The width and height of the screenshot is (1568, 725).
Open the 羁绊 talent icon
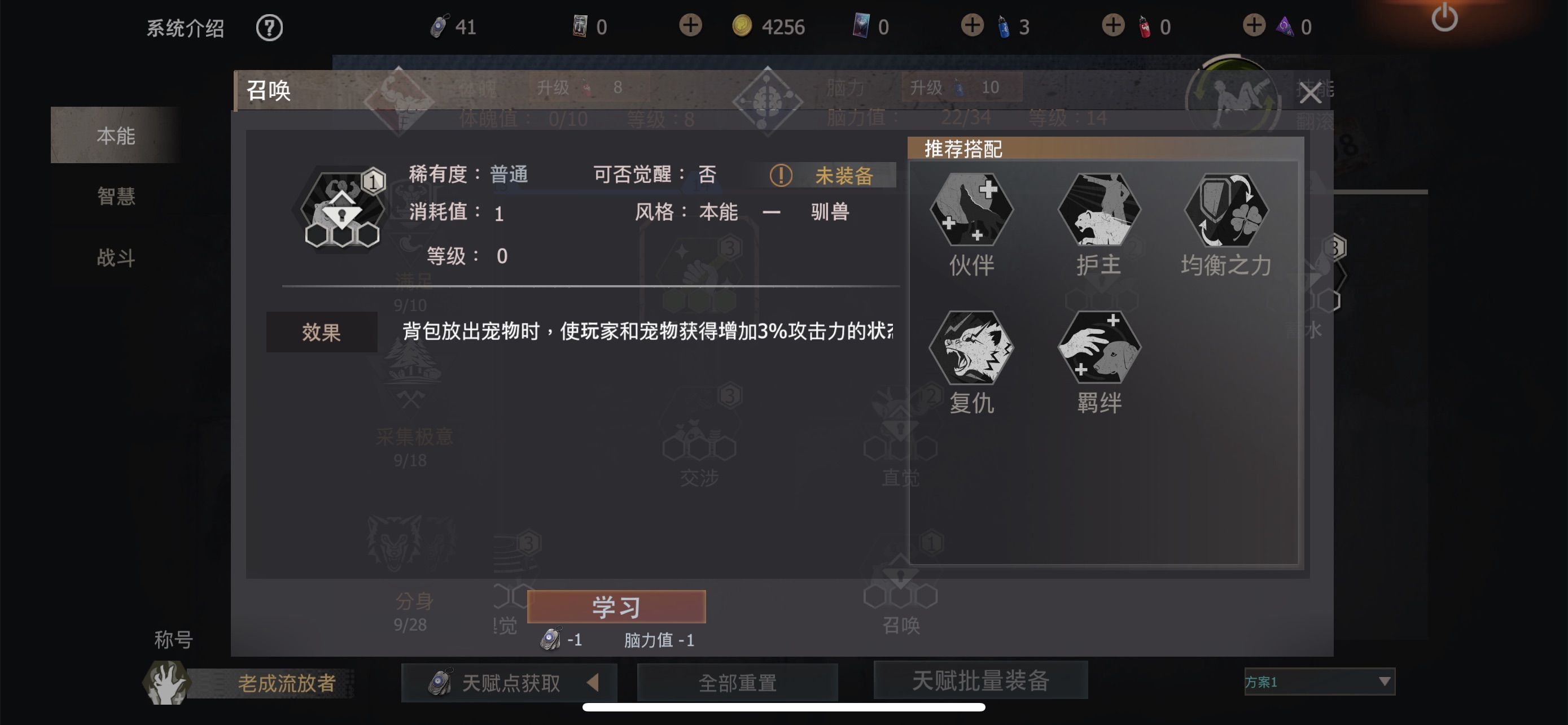(1099, 348)
